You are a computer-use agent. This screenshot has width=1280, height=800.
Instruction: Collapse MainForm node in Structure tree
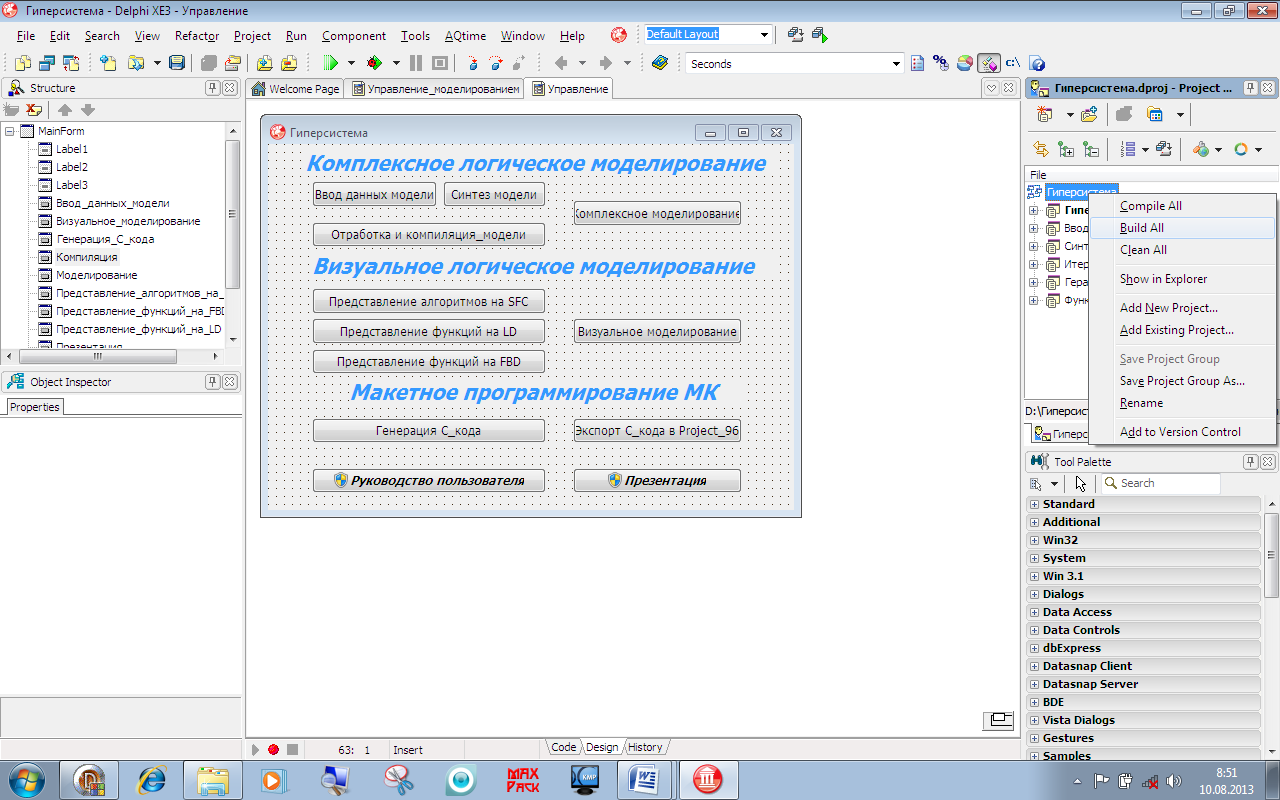pos(10,131)
